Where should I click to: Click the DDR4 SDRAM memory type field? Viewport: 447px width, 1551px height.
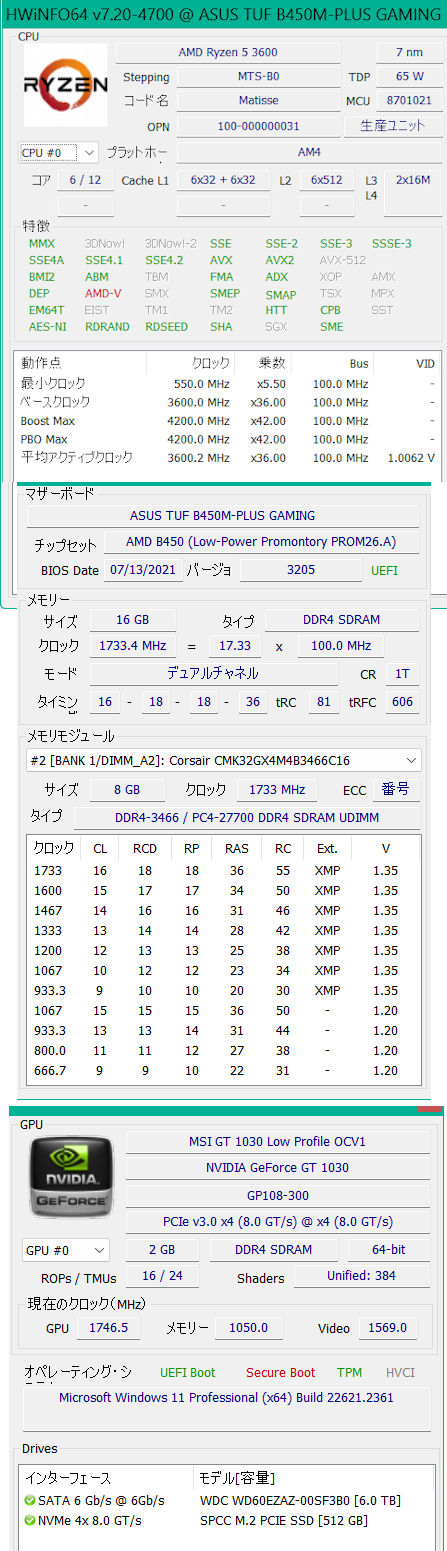pyautogui.click(x=342, y=619)
